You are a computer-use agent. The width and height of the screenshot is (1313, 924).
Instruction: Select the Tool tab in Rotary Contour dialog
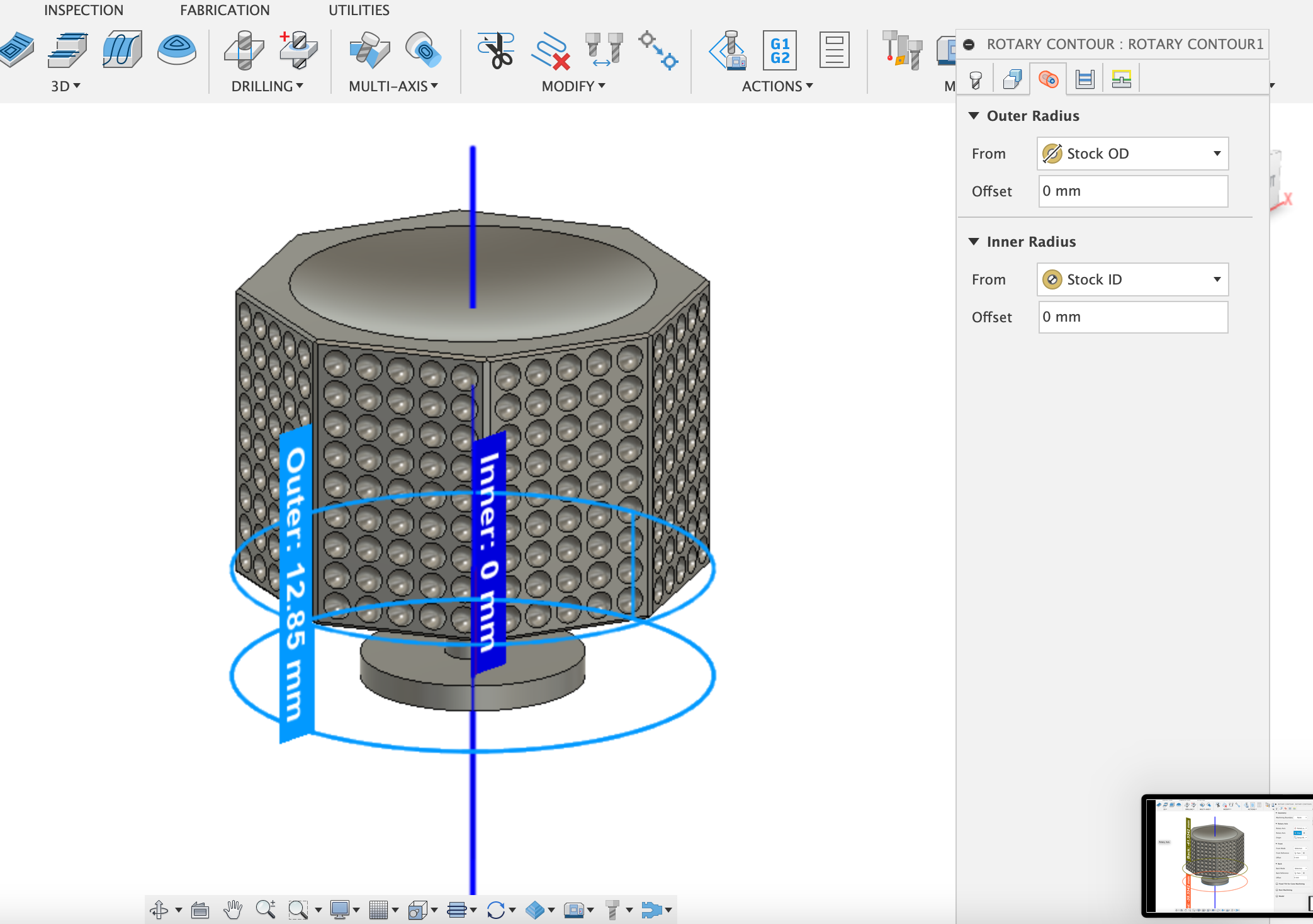(x=974, y=79)
